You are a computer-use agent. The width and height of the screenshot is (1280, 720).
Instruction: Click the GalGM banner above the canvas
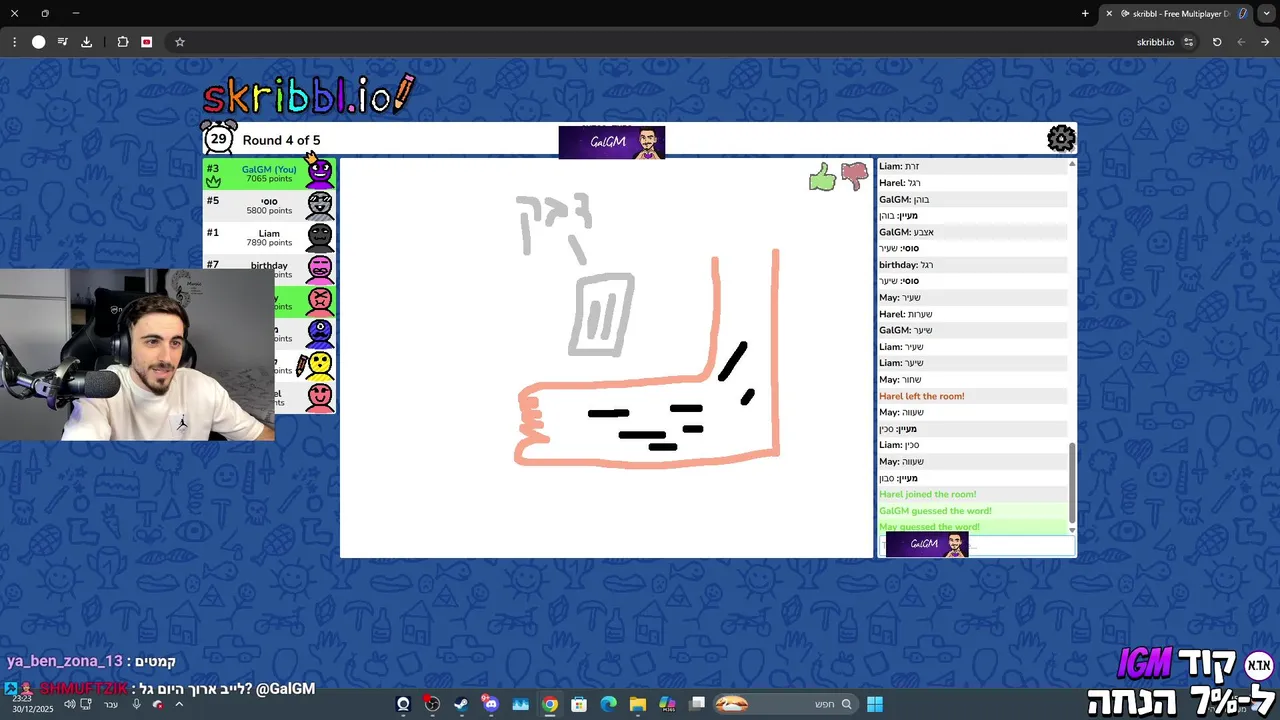[x=612, y=142]
